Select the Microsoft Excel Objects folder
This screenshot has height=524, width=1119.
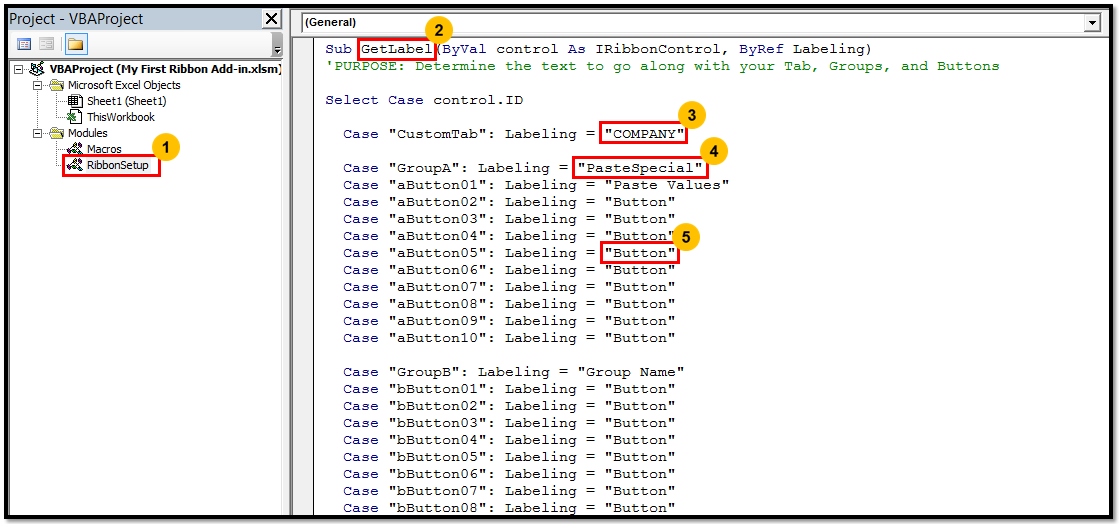click(124, 85)
